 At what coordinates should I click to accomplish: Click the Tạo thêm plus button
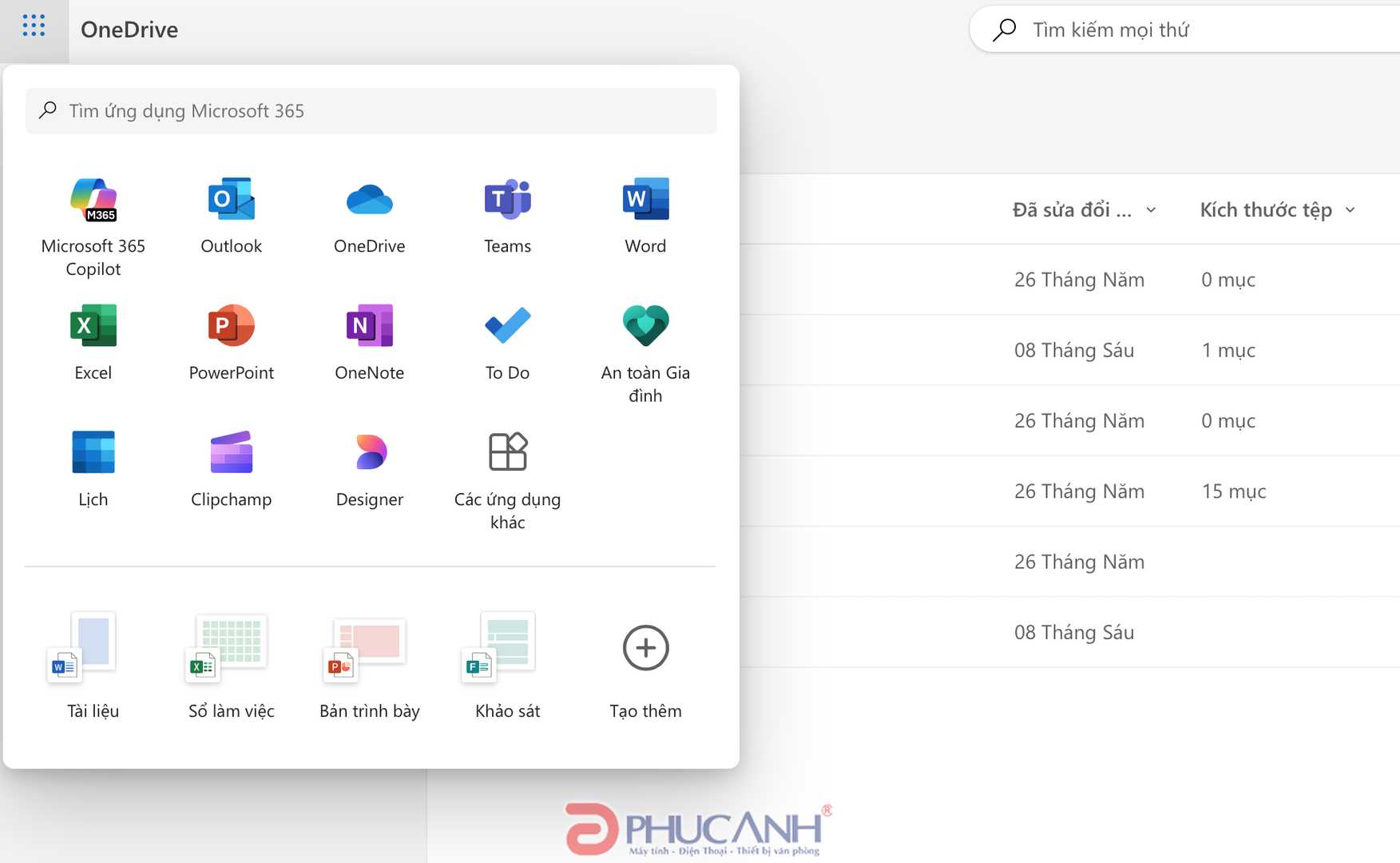tap(645, 648)
